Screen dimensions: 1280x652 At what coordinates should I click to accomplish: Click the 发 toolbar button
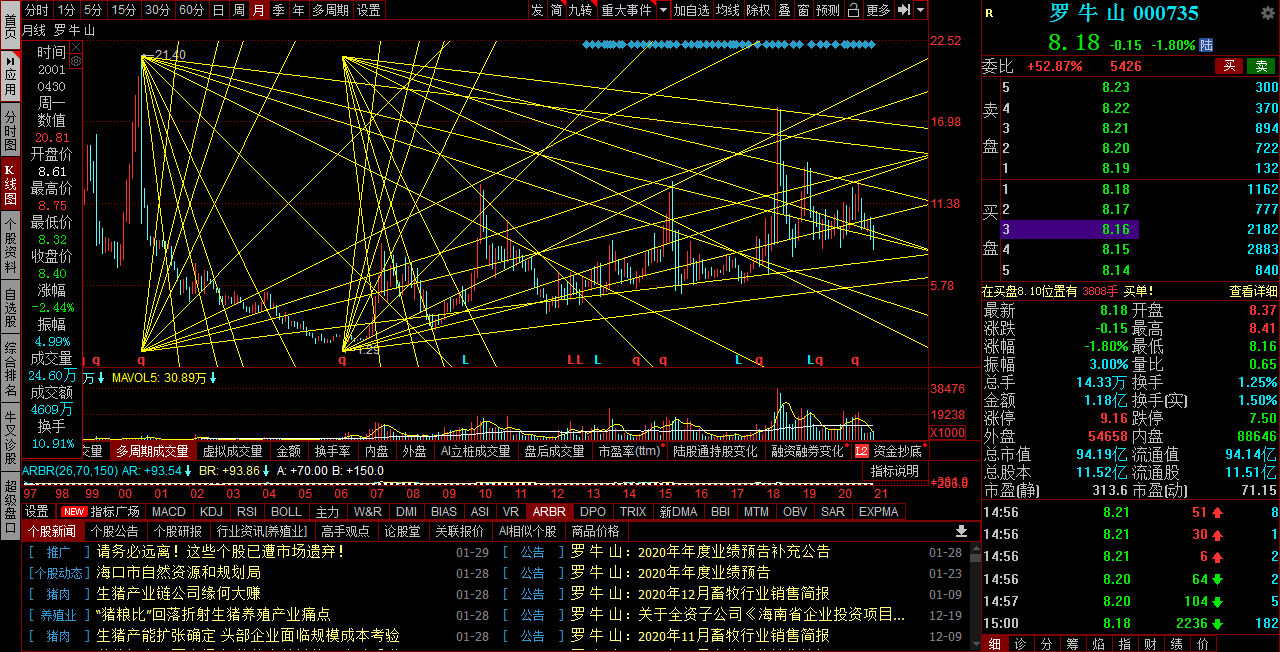pyautogui.click(x=537, y=10)
